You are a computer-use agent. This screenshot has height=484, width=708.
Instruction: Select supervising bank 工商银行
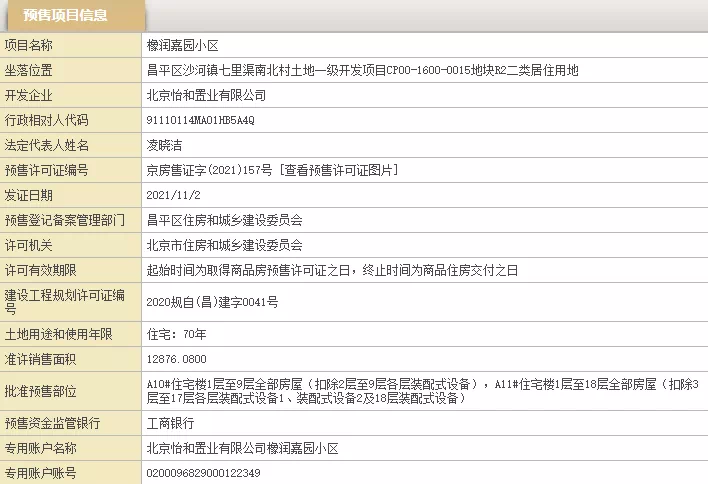[x=170, y=423]
